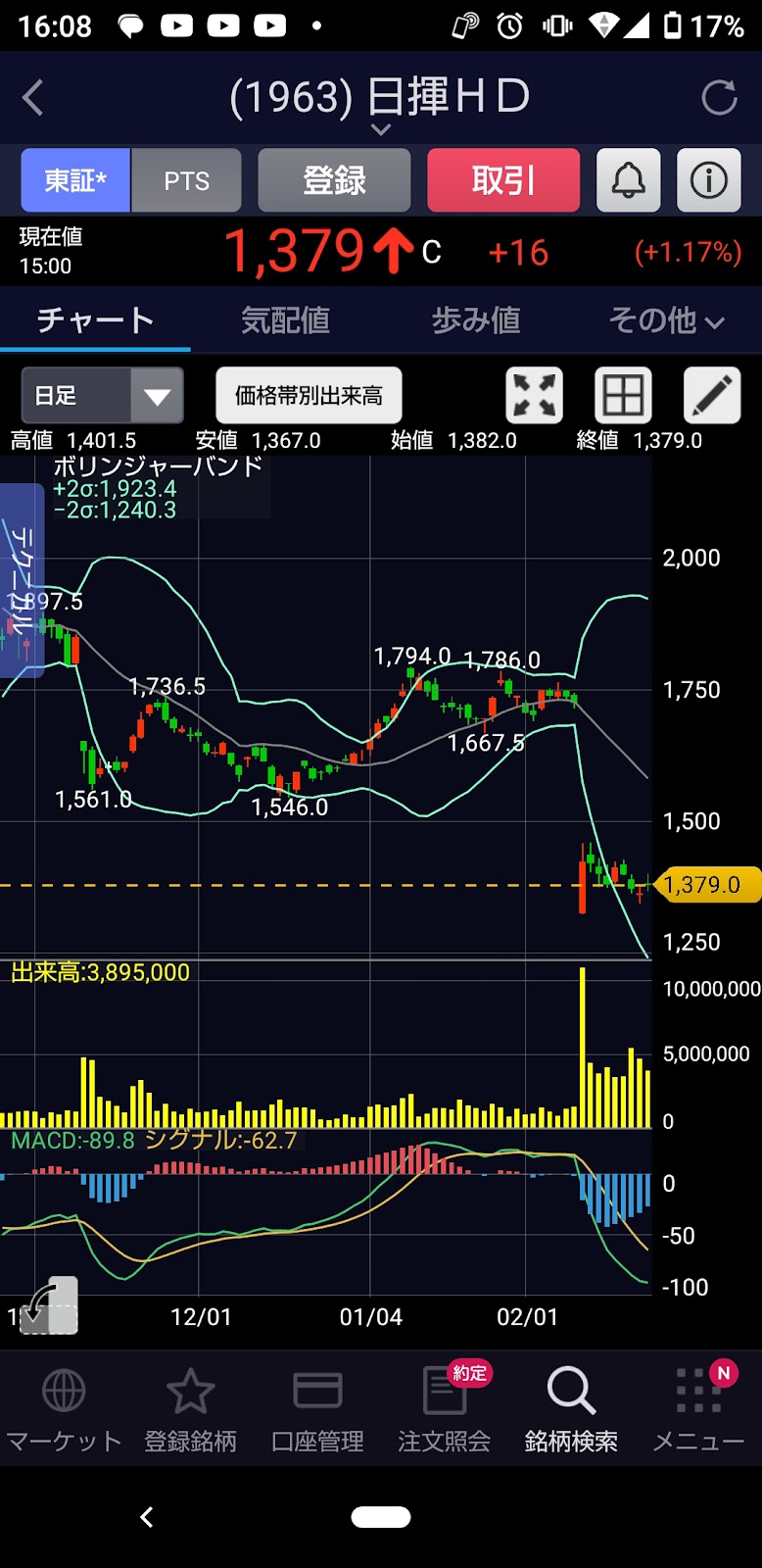Viewport: 762px width, 1568px height.
Task: Open chart drawing pencil tool
Action: pyautogui.click(x=712, y=396)
